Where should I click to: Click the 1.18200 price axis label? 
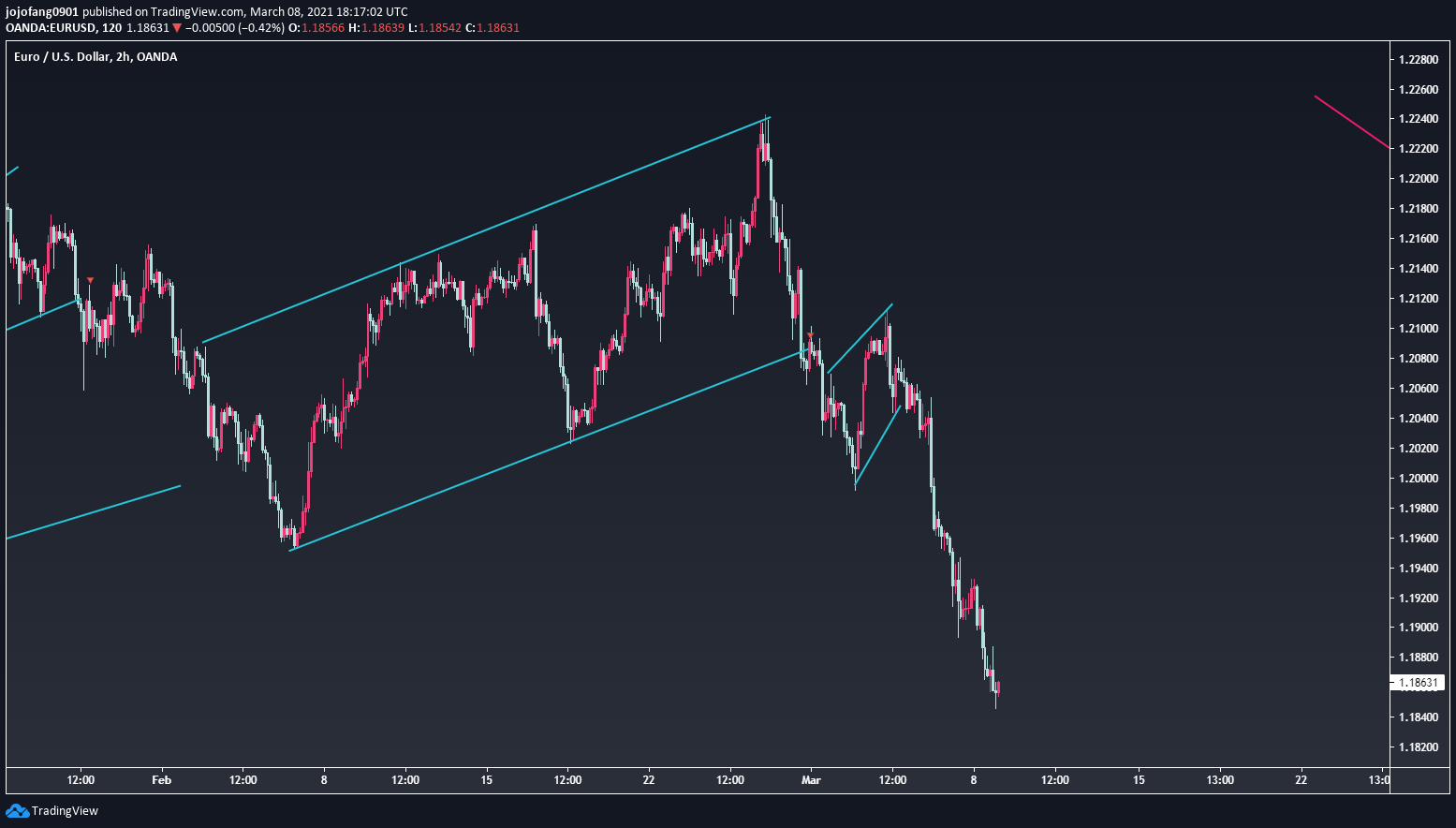pyautogui.click(x=1418, y=747)
